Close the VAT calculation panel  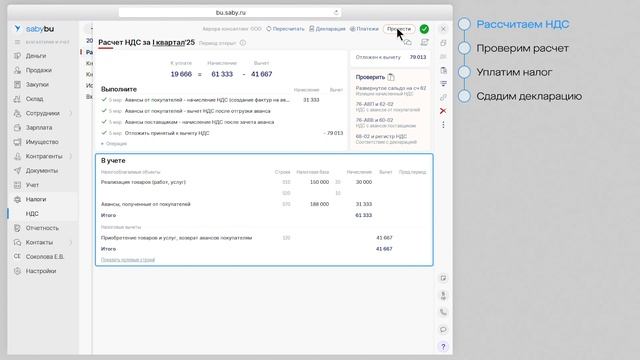pos(443,29)
